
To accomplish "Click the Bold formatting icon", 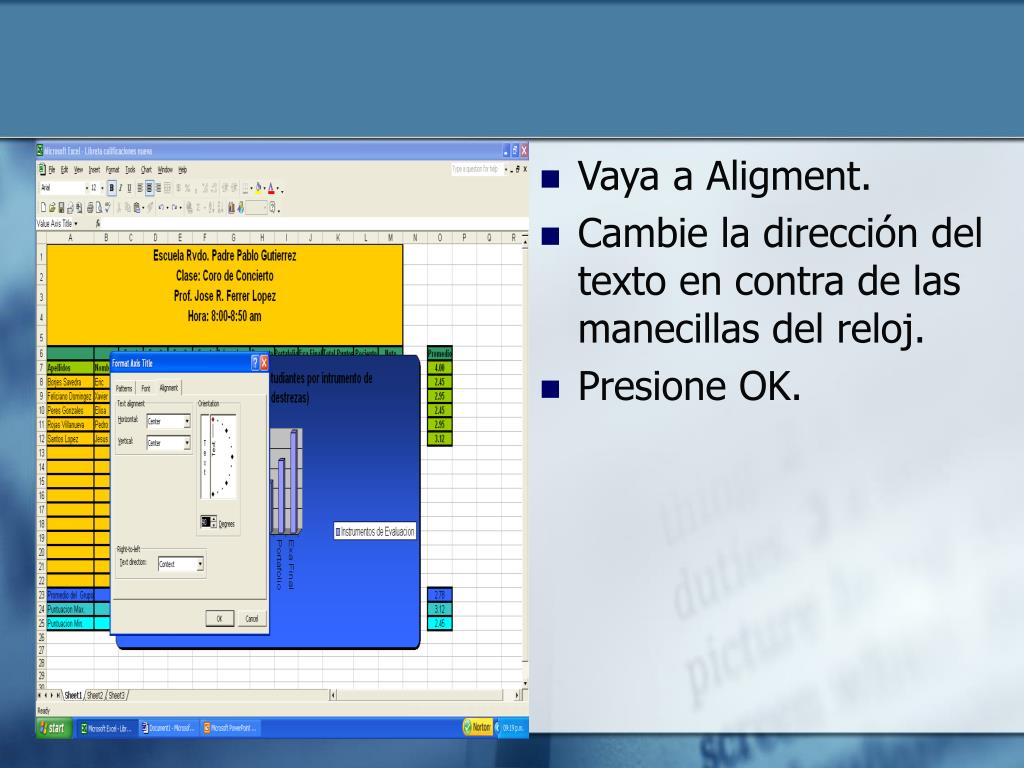I will [112, 188].
